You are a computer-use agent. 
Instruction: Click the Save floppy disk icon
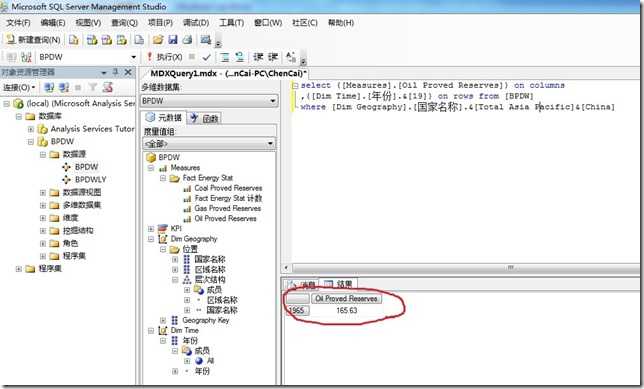pyautogui.click(x=173, y=40)
